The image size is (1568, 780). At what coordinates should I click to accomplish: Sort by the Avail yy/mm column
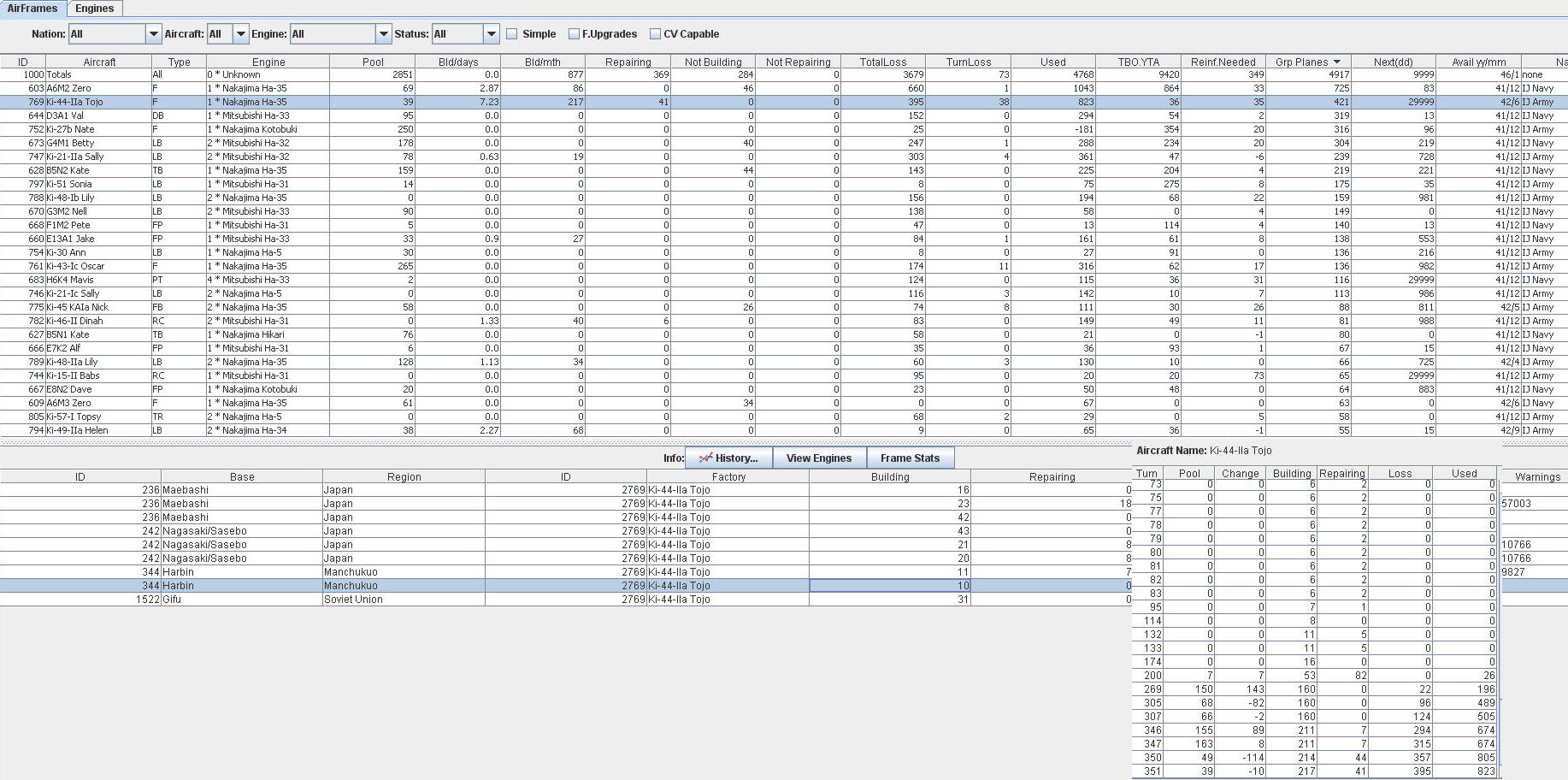coord(1479,62)
